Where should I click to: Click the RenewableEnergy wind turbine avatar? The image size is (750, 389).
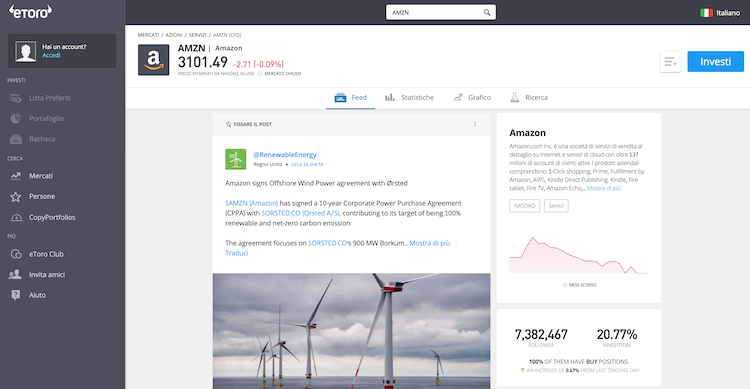(235, 159)
